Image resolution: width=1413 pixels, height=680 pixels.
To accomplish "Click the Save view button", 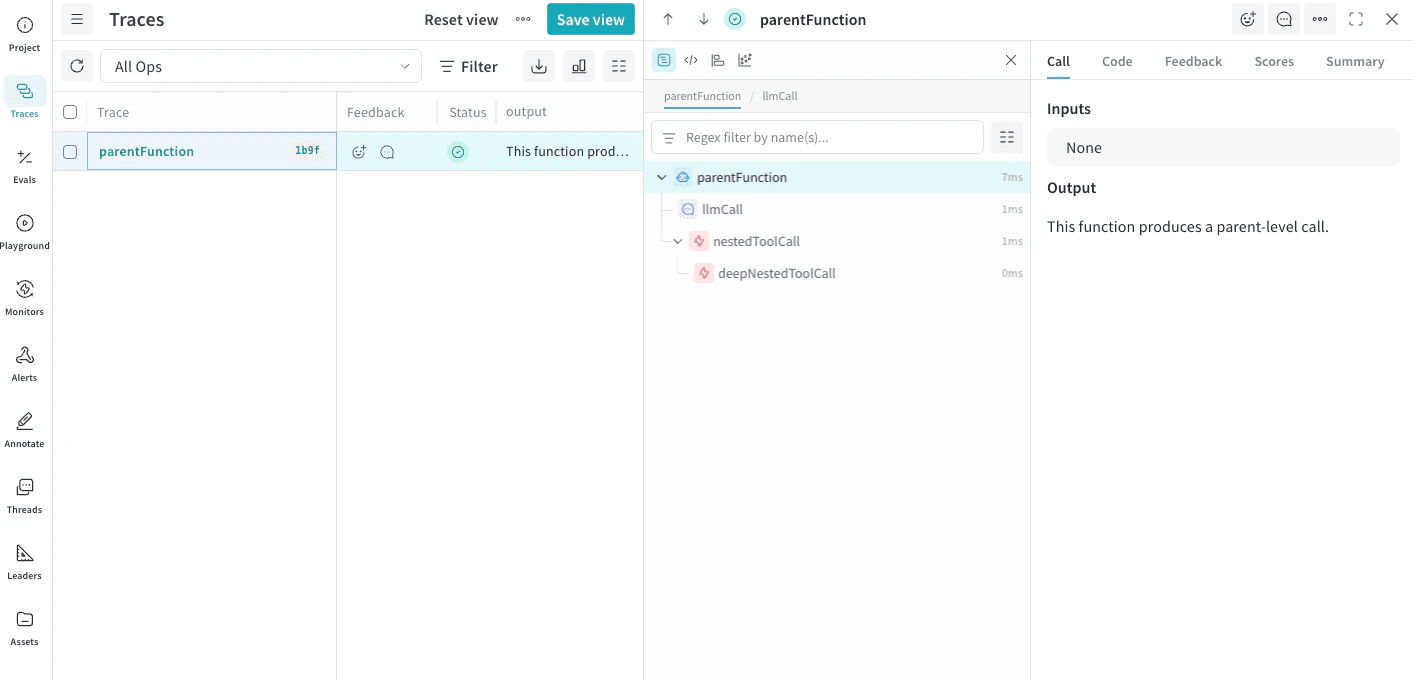I will (590, 19).
